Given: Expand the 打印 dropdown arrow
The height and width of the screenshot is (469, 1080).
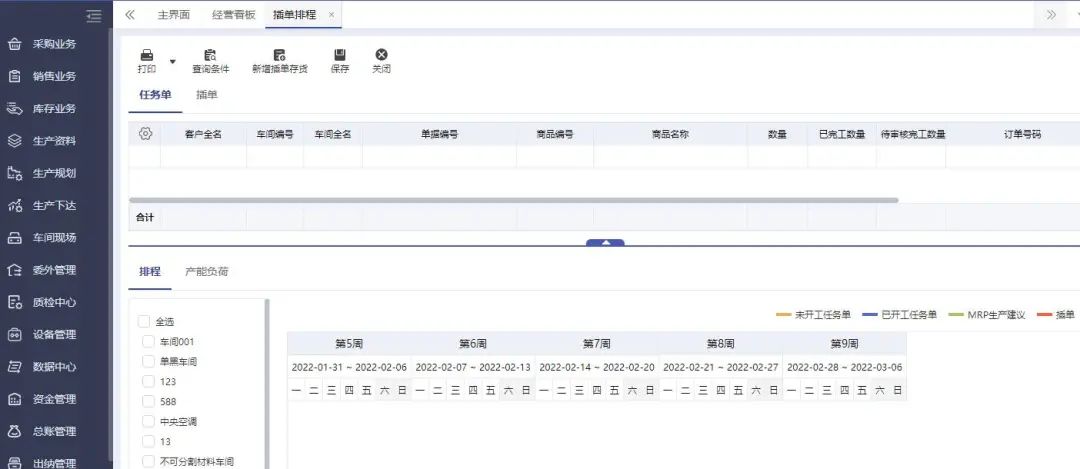Looking at the screenshot, I should coord(172,62).
